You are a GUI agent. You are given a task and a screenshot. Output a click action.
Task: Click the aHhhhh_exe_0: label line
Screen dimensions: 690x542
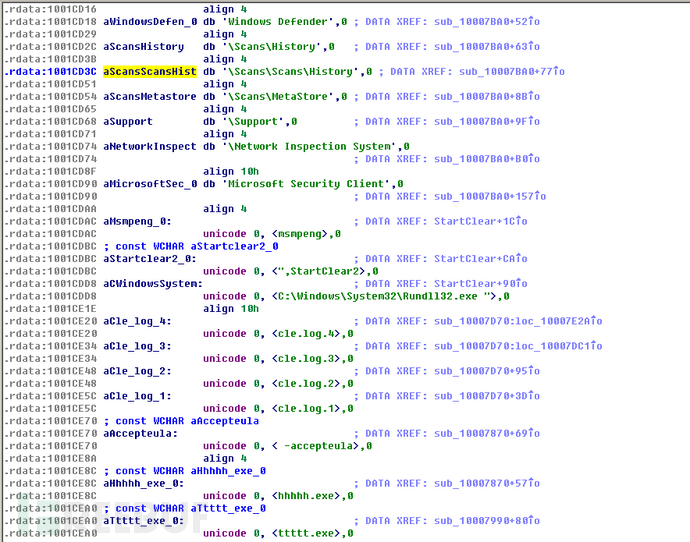pyautogui.click(x=143, y=483)
